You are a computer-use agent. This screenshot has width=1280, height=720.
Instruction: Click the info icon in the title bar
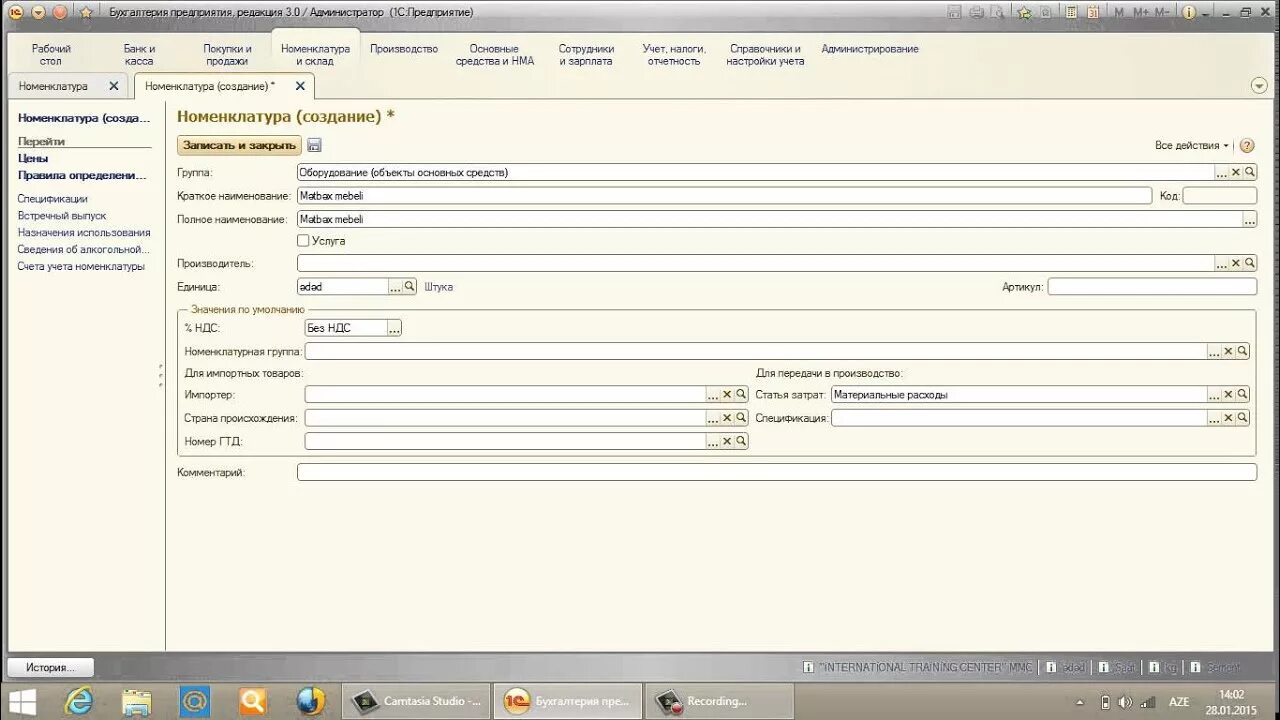pos(1189,12)
